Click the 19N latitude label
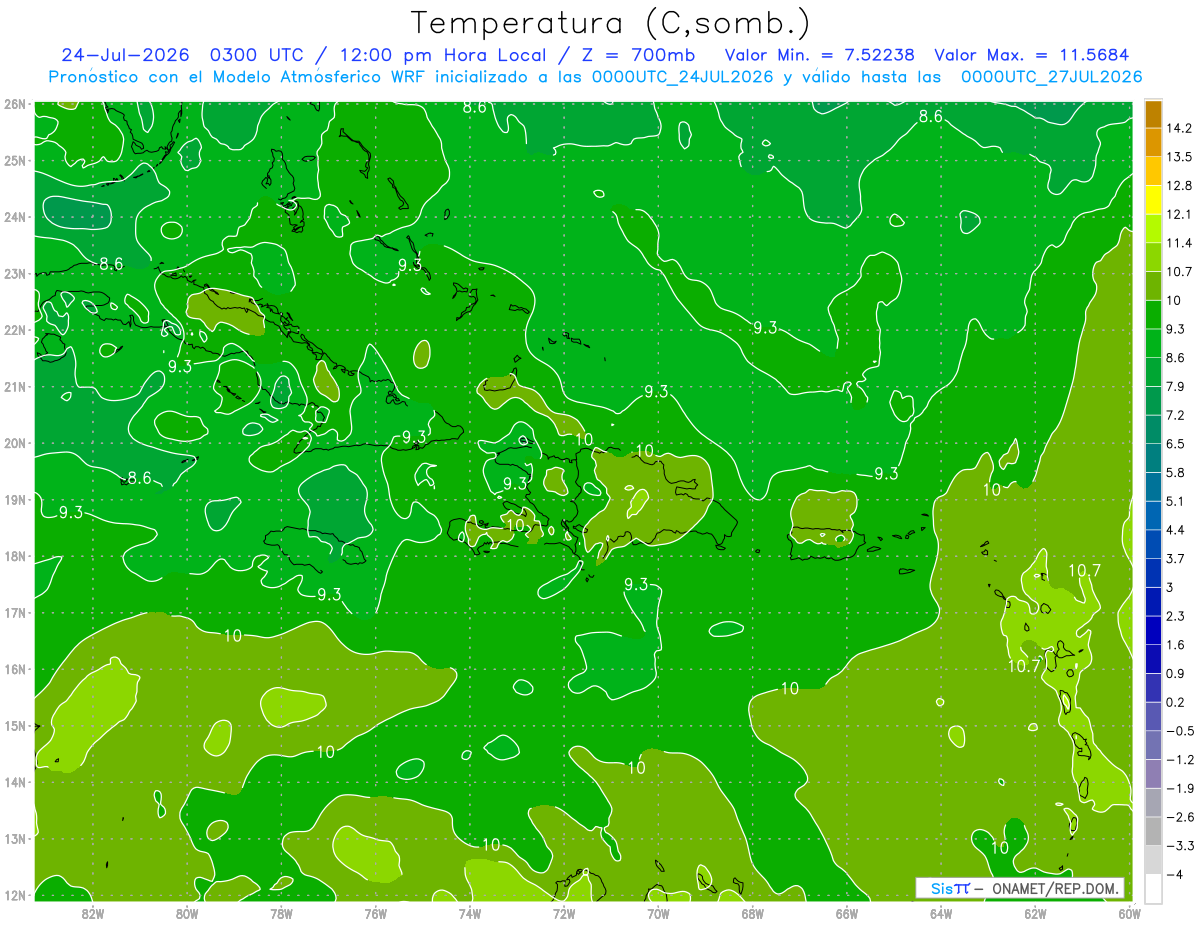The width and height of the screenshot is (1200, 927). click(x=16, y=499)
